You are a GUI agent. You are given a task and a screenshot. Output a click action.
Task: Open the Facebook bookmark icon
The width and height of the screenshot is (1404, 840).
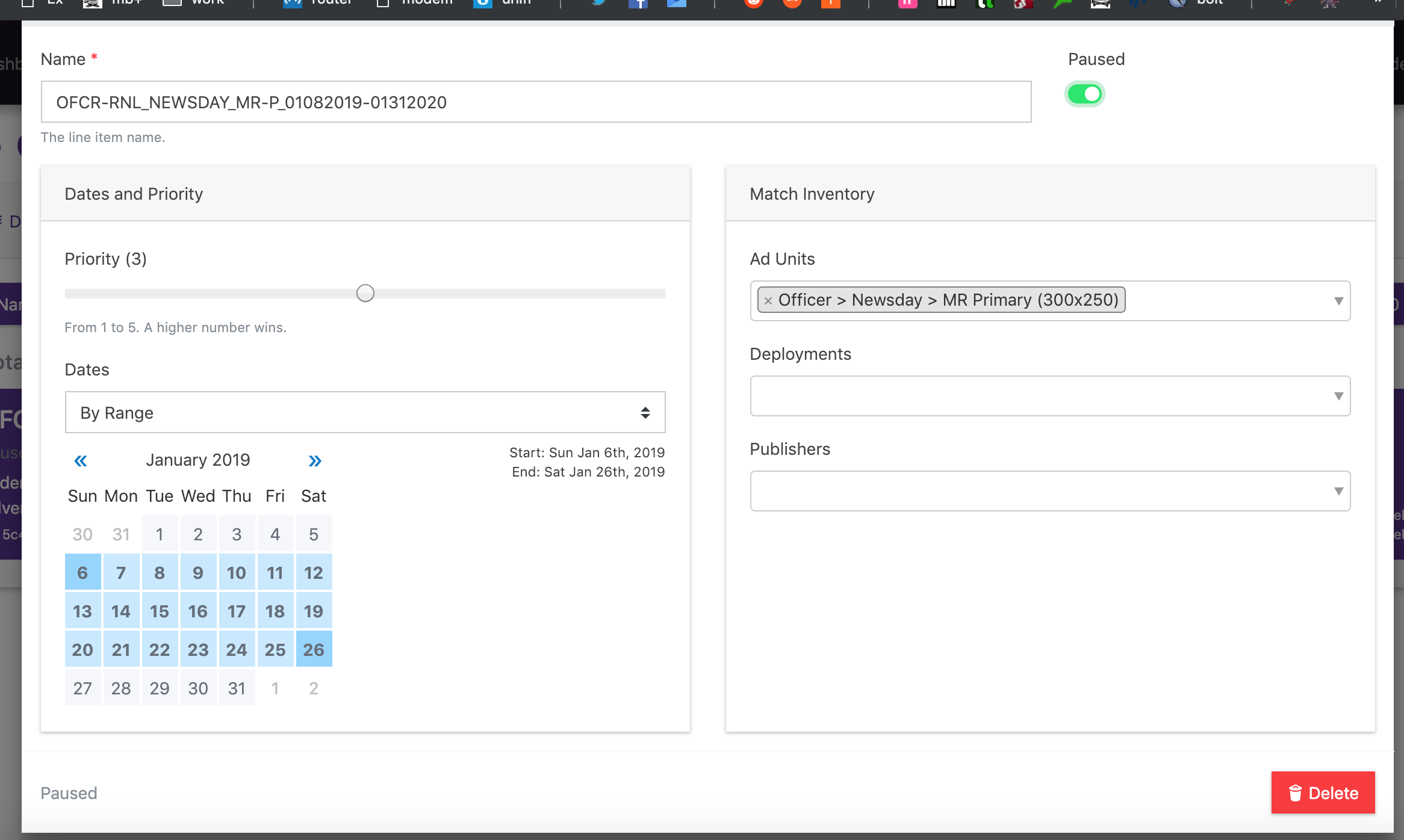[x=638, y=4]
